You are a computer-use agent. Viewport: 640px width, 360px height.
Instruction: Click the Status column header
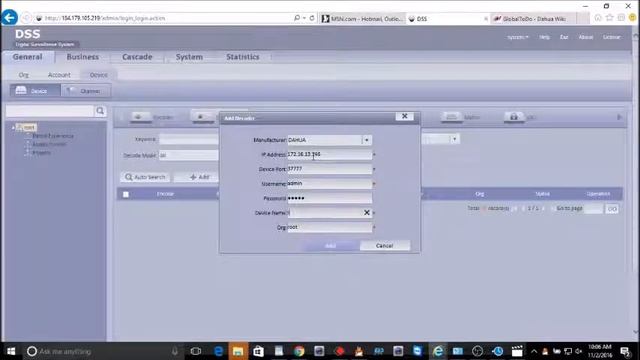tap(542, 194)
